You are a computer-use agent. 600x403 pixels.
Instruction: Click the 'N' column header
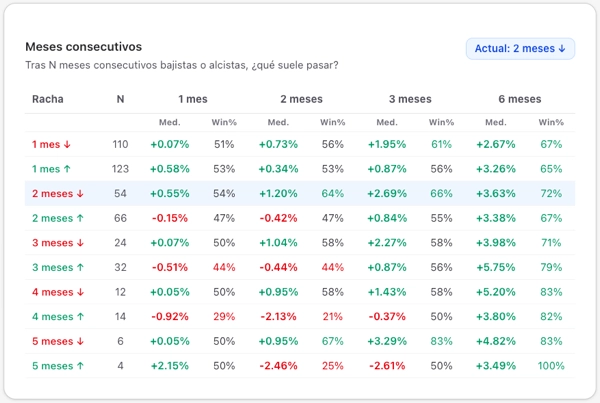(x=120, y=99)
